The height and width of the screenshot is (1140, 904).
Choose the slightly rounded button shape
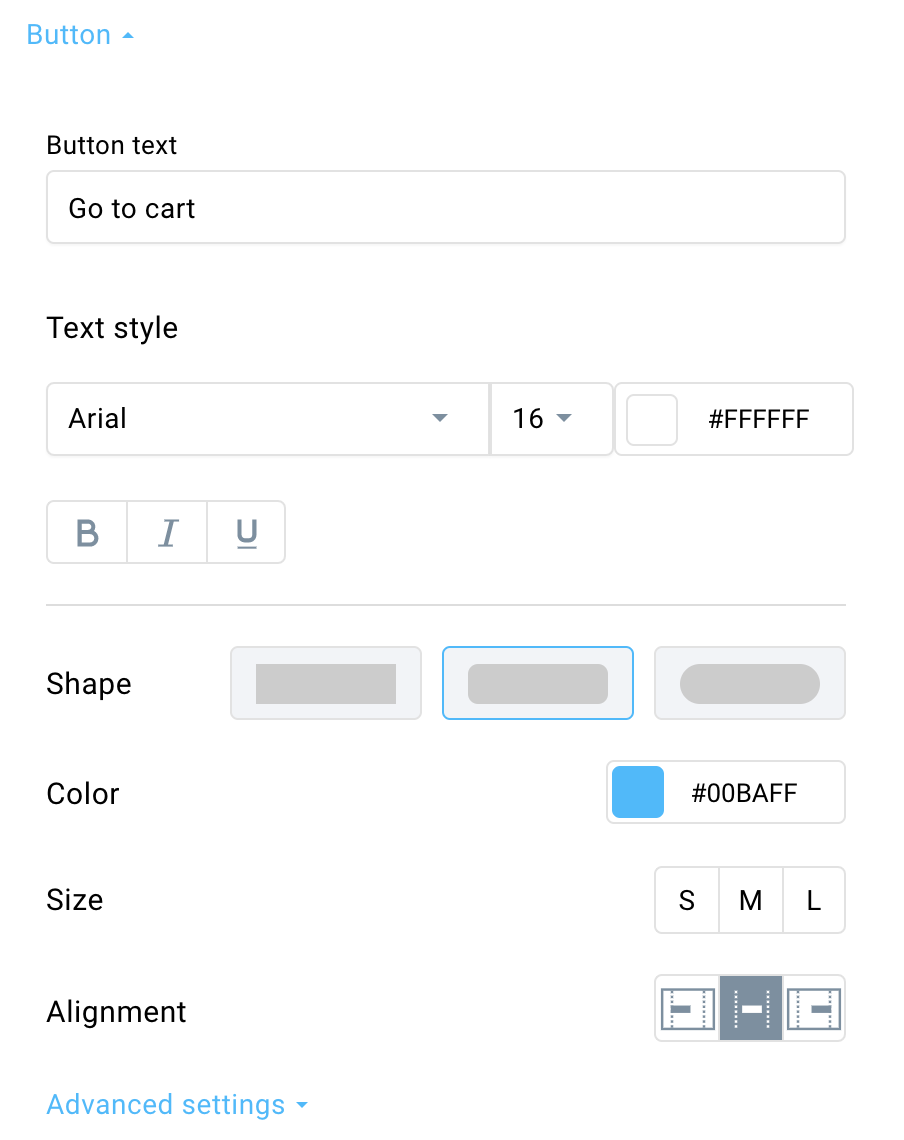[538, 683]
